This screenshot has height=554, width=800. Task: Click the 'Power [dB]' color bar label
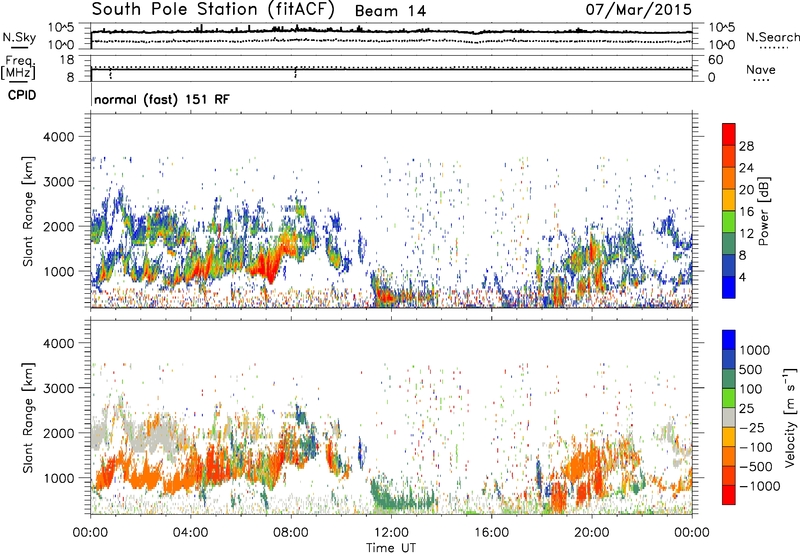[x=764, y=211]
